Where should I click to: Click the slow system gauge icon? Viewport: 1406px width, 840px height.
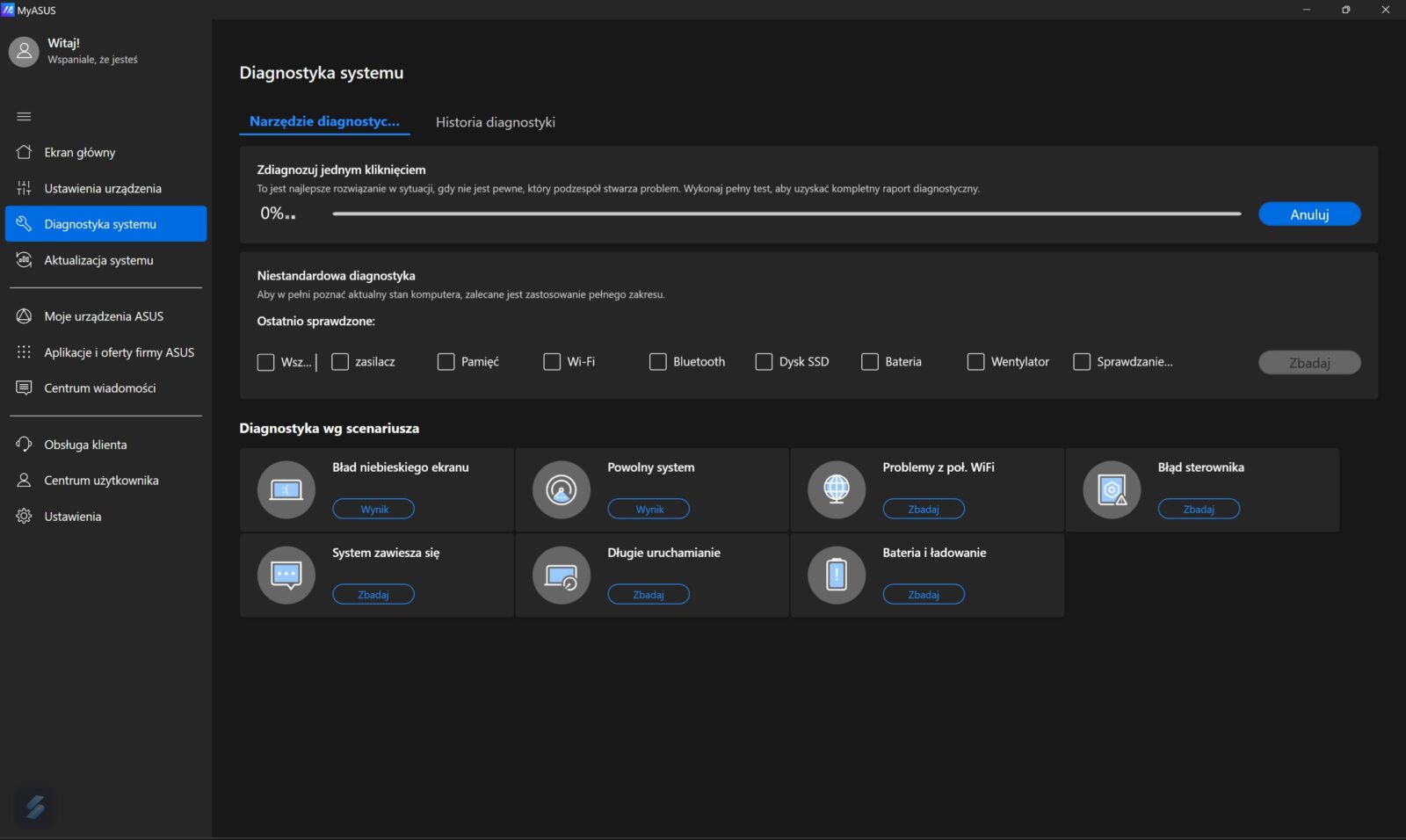[562, 489]
